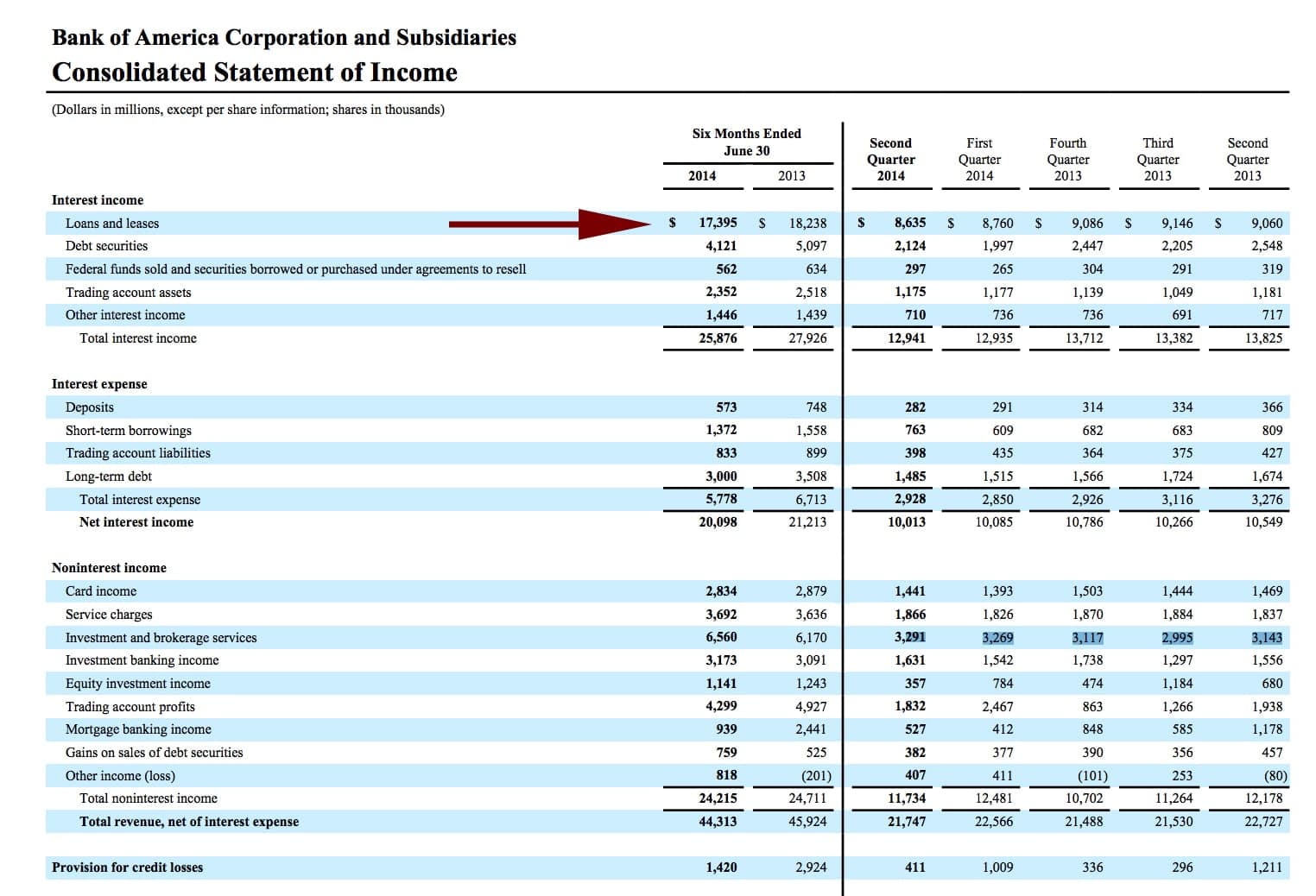Select the 'Mortgage banking income' row label
The width and height of the screenshot is (1316, 896).
(x=138, y=729)
